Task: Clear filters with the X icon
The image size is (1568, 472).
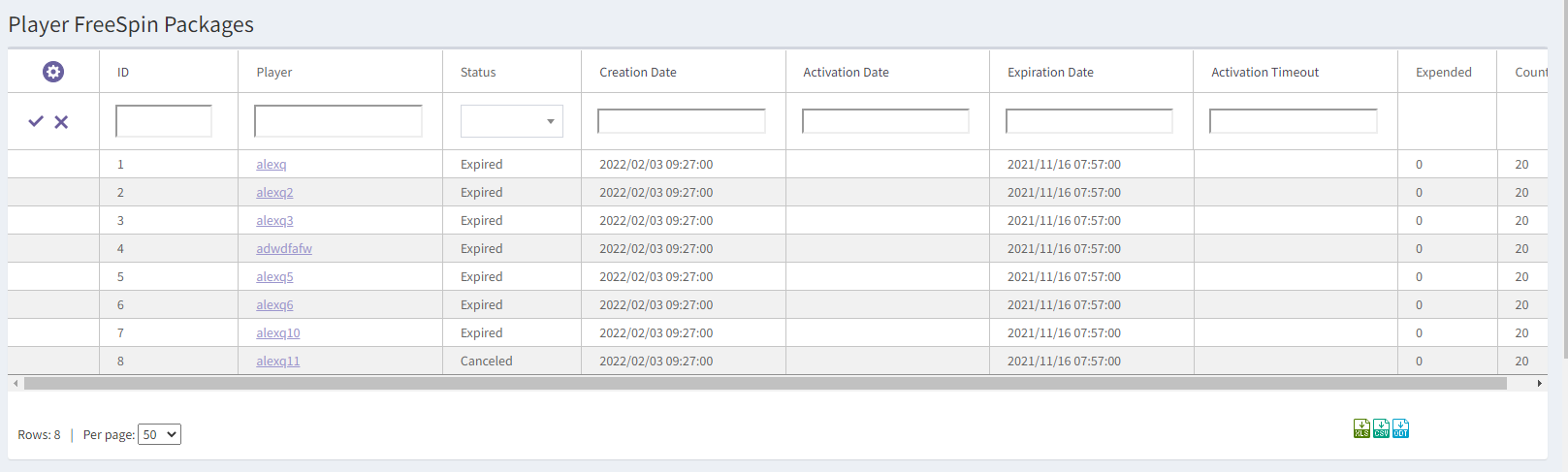Action: 61,122
